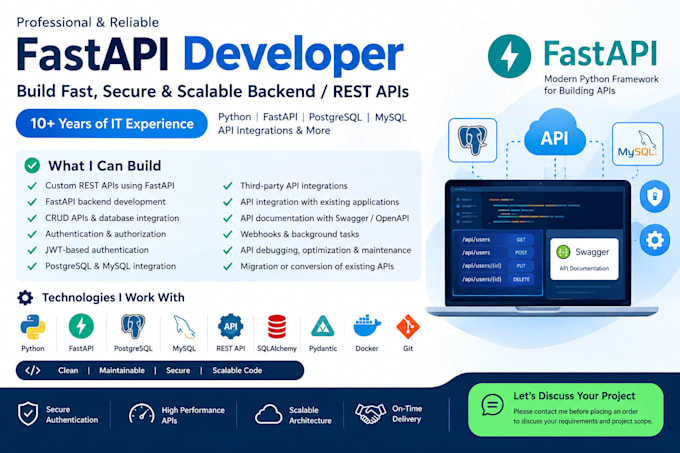Click the Pydantic triangle icon
The image size is (680, 453).
point(323,327)
